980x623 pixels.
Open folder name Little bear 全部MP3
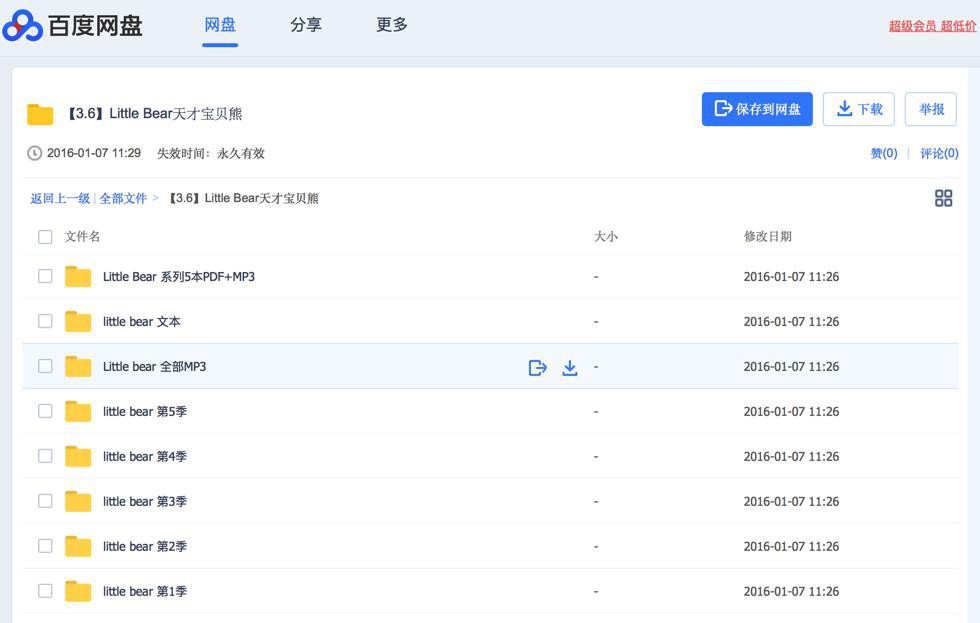[x=154, y=367]
